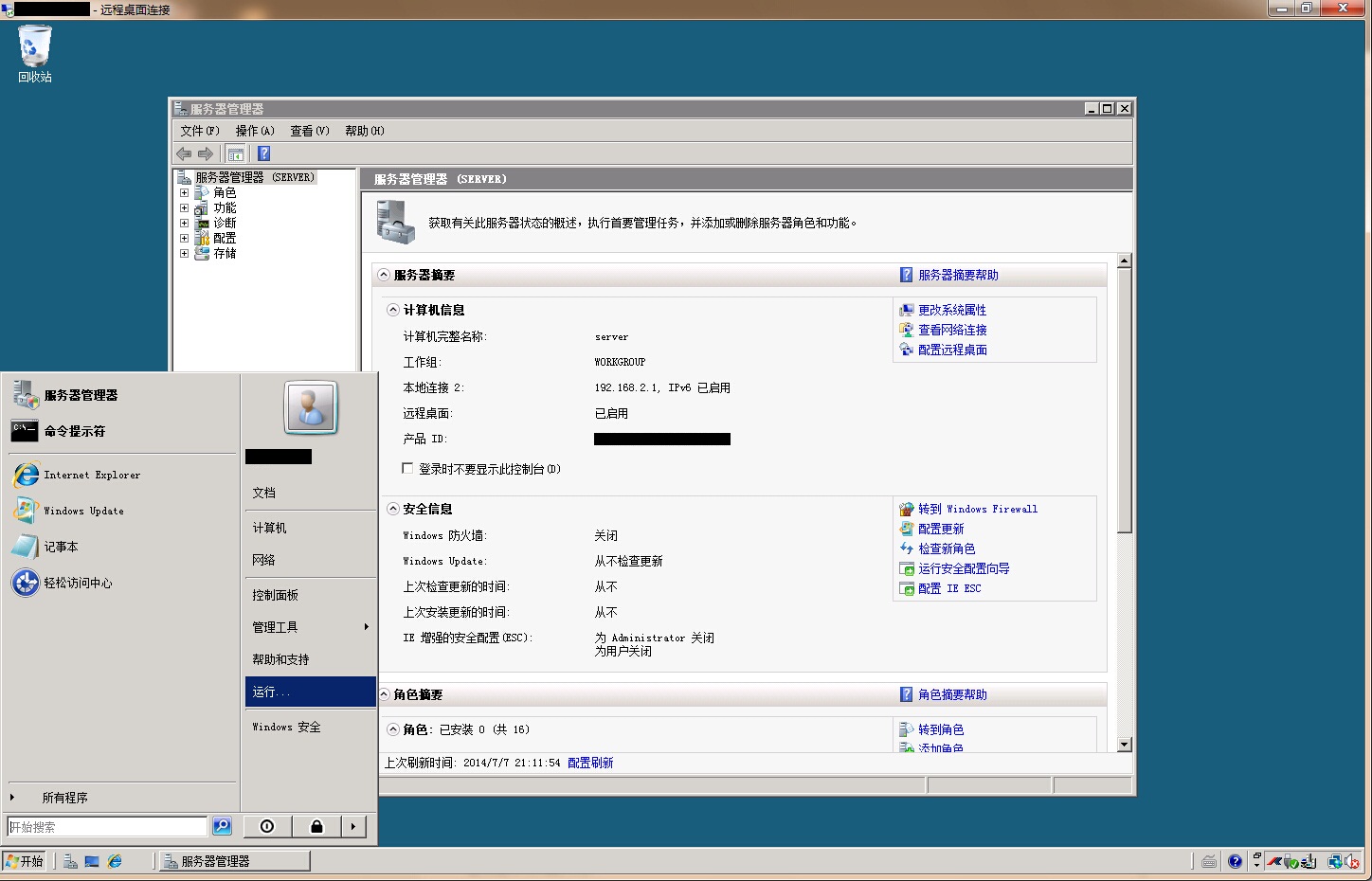The width and height of the screenshot is (1372, 881).
Task: Collapse the 角色摘要 section
Action: (x=385, y=694)
